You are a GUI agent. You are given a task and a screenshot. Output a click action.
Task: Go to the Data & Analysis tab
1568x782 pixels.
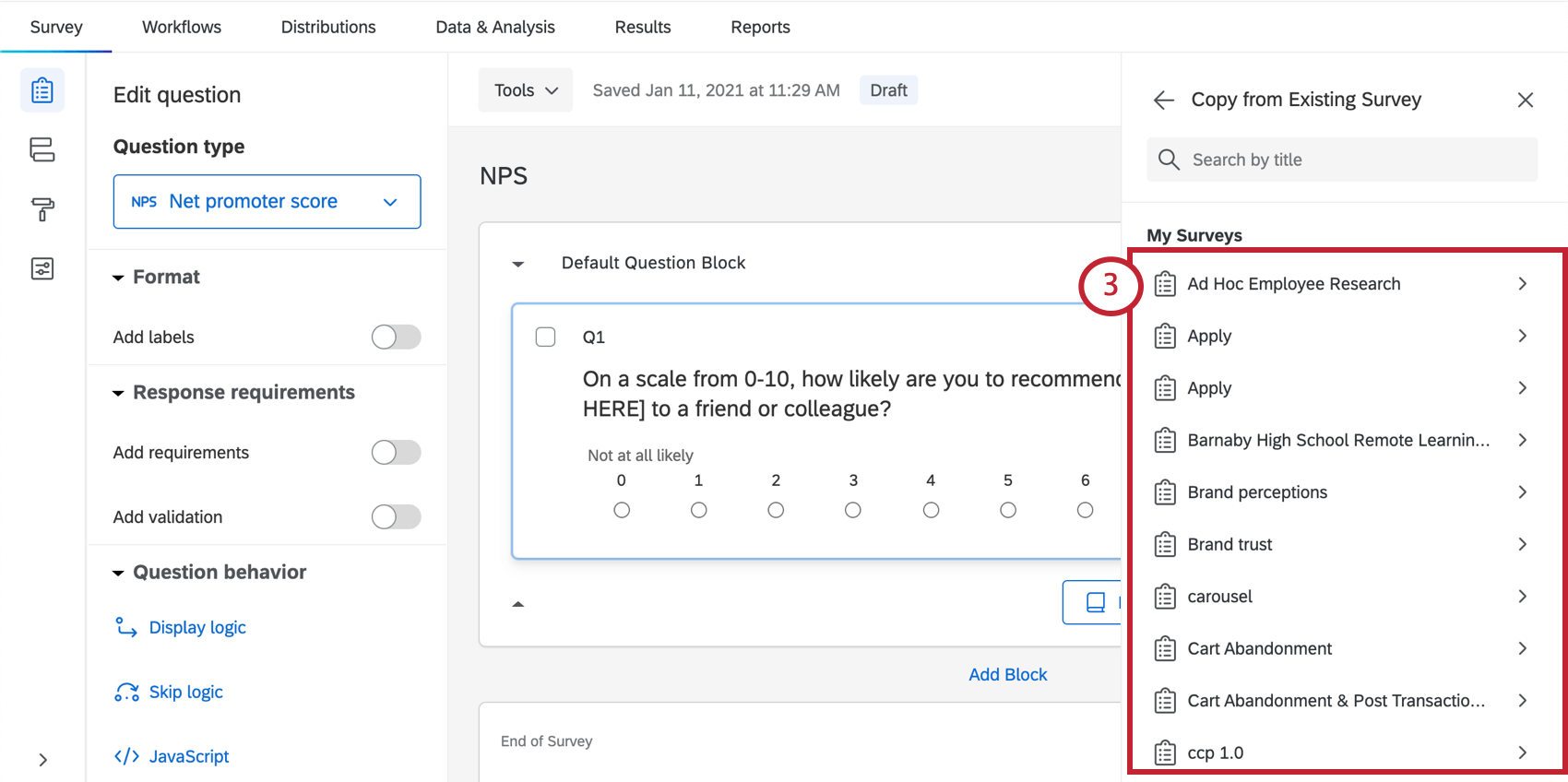click(x=495, y=27)
